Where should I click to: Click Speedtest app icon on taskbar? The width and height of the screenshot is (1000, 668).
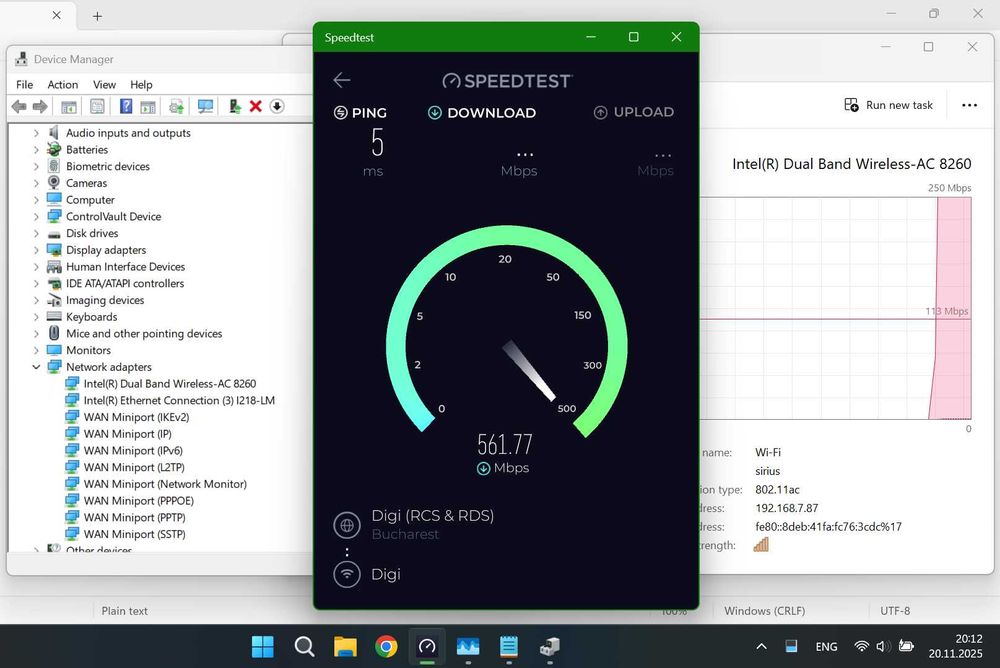[427, 646]
